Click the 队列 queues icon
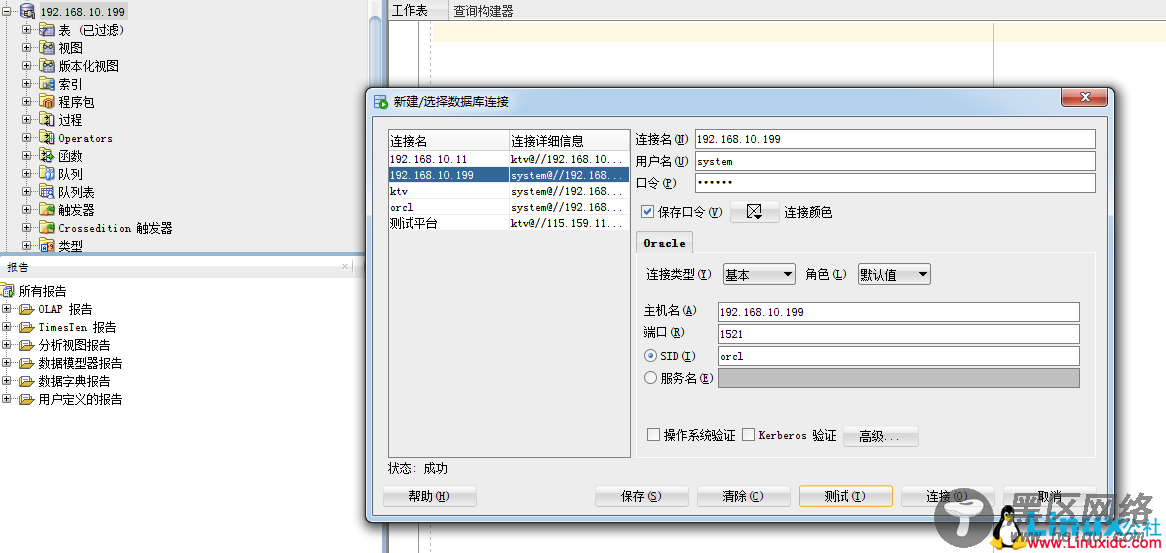This screenshot has width=1166, height=553. click(x=47, y=174)
